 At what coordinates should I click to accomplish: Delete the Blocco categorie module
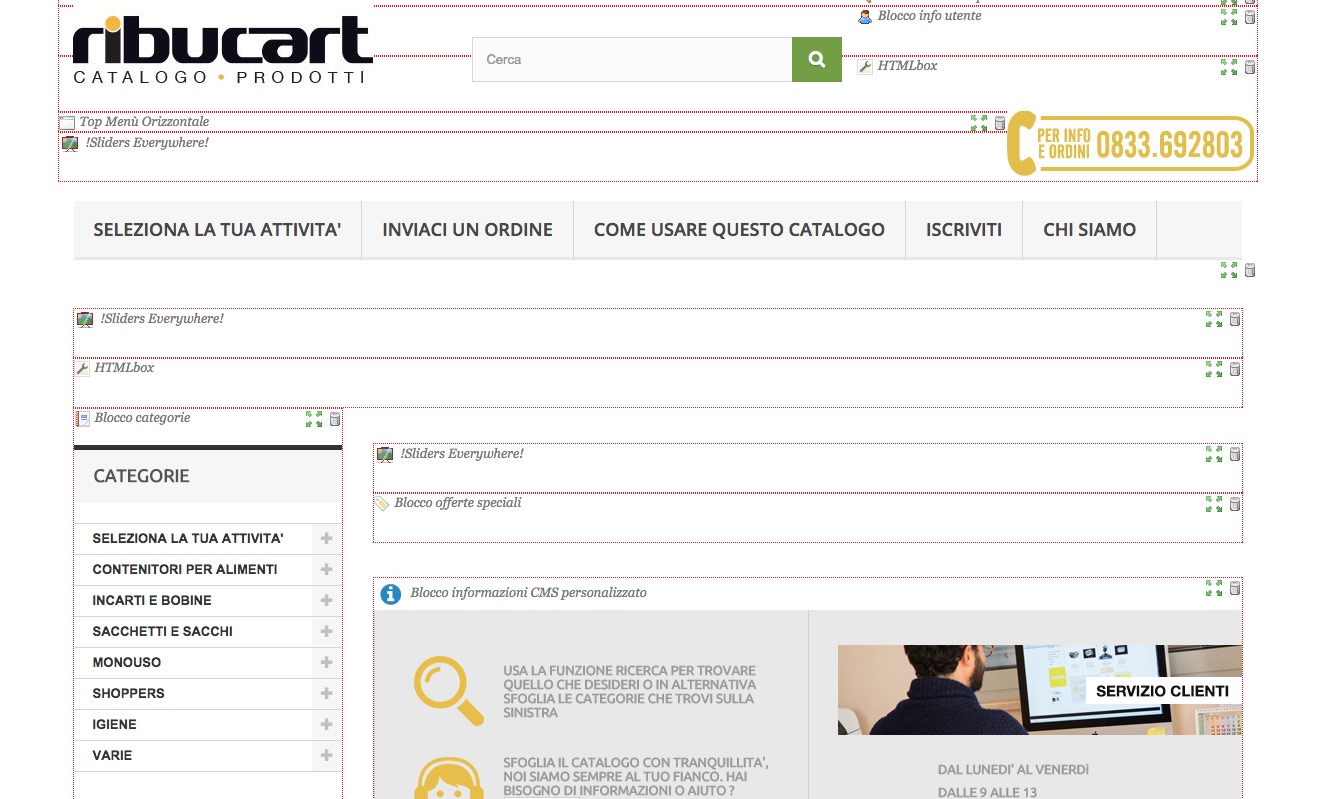click(x=335, y=419)
